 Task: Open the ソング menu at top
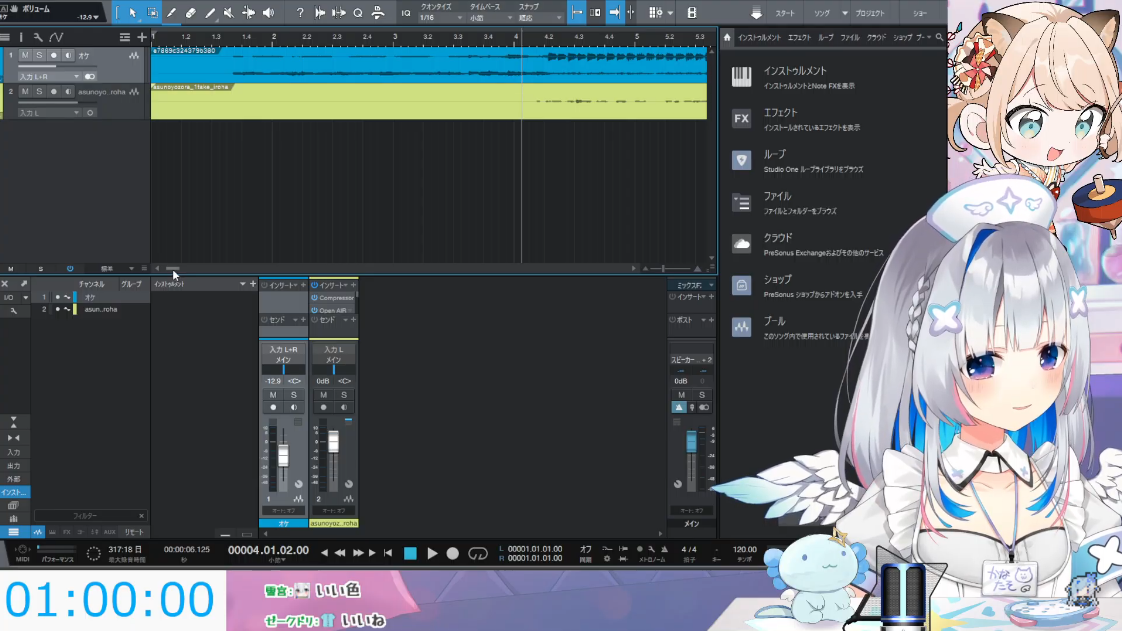[x=823, y=13]
